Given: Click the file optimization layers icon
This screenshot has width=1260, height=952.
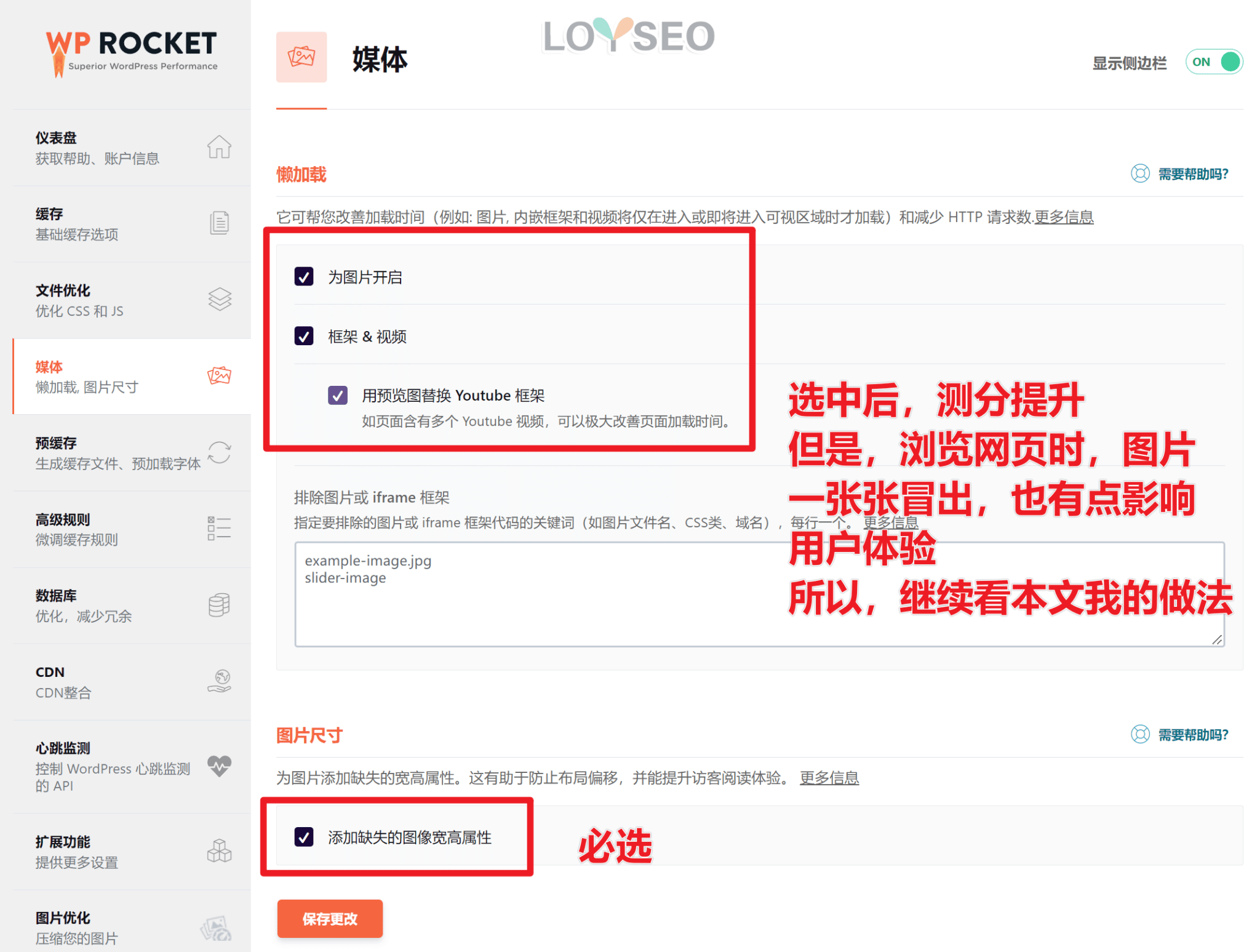Looking at the screenshot, I should 220,299.
